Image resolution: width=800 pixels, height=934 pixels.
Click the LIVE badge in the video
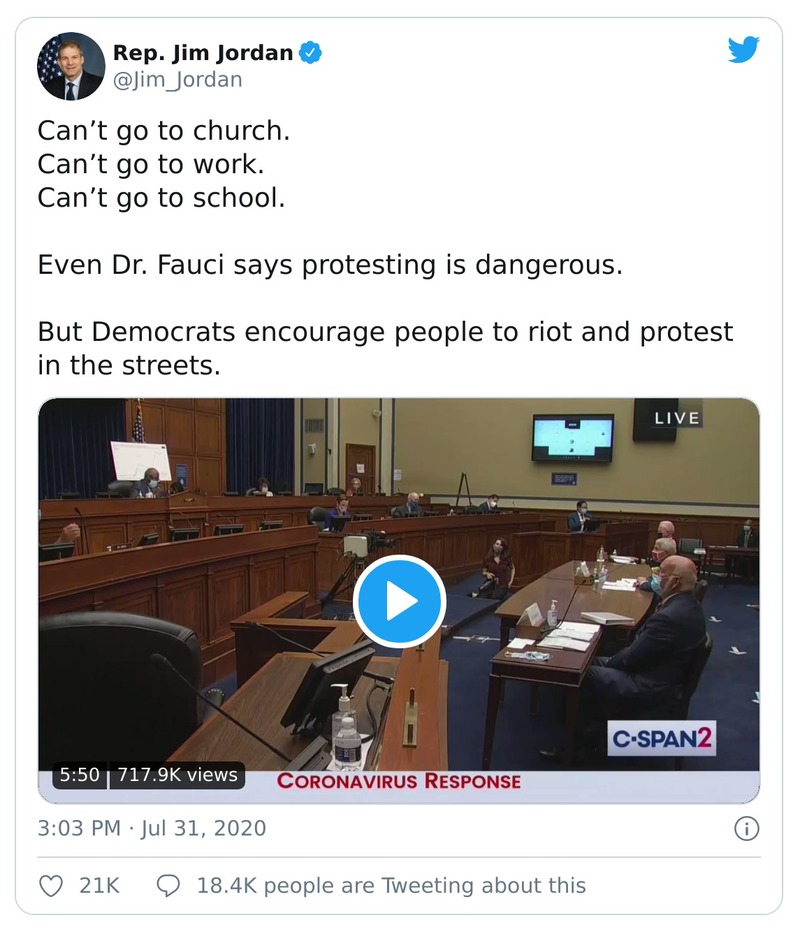click(677, 418)
